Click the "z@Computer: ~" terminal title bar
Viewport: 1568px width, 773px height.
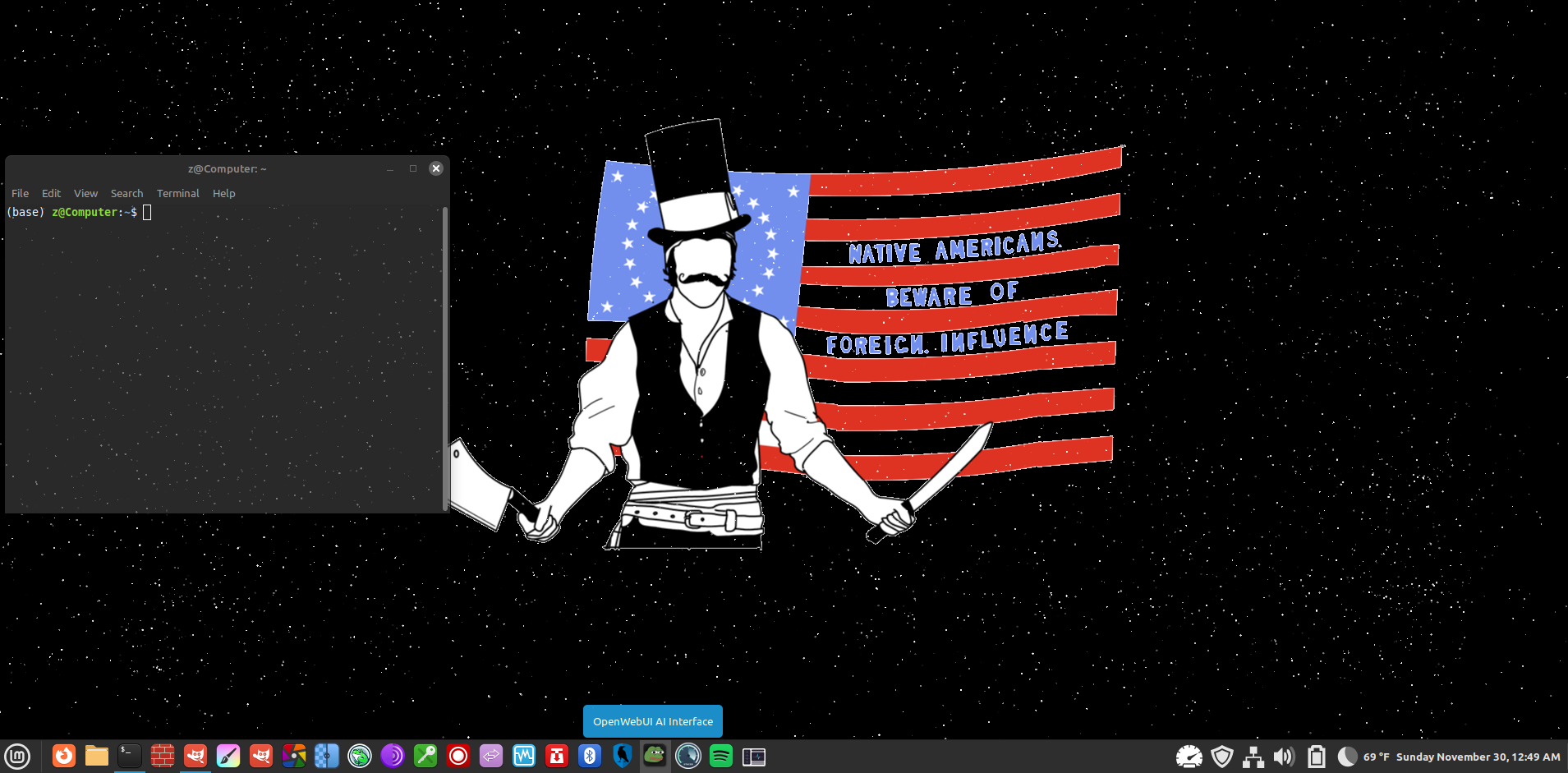point(228,168)
